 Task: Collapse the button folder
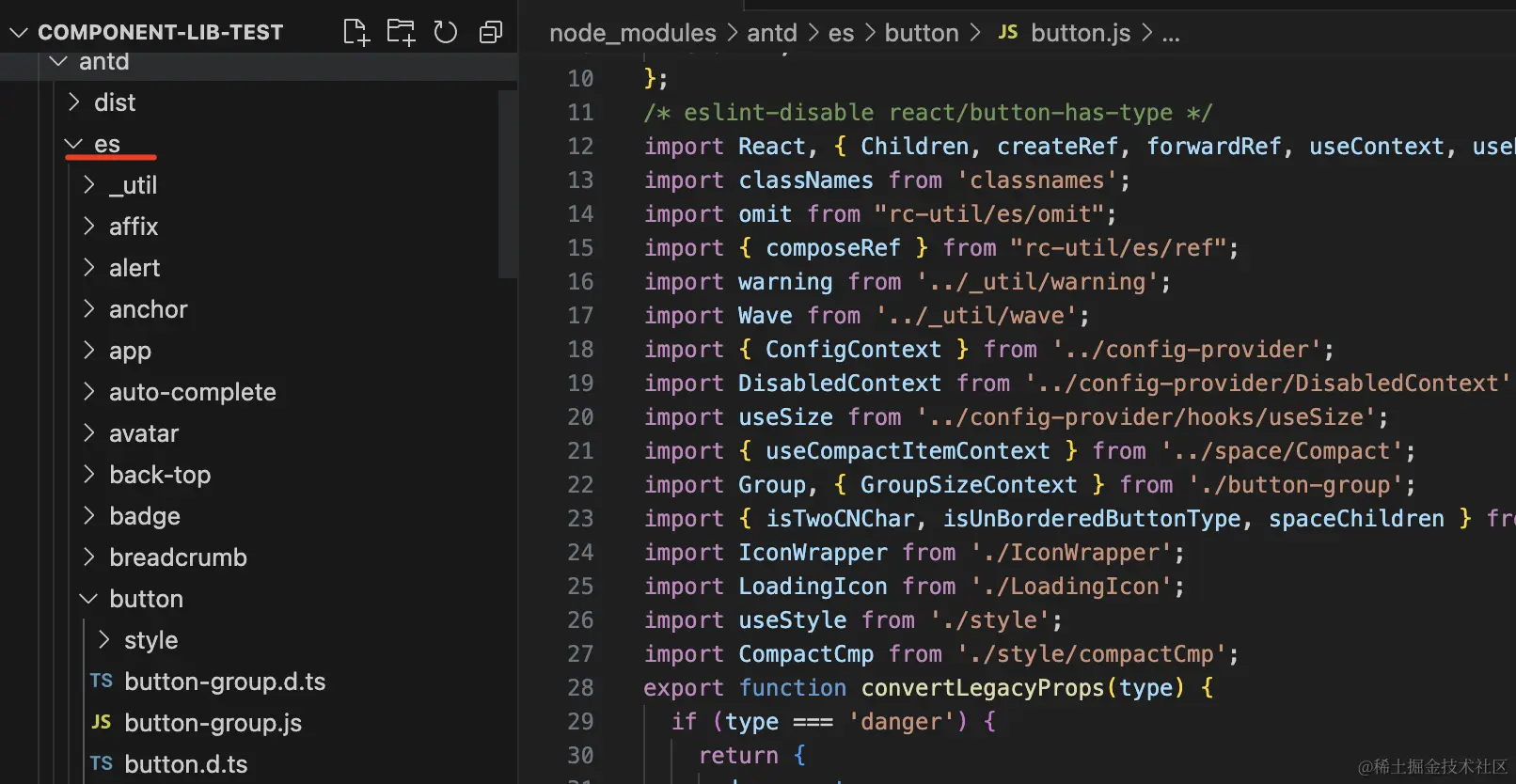89,599
